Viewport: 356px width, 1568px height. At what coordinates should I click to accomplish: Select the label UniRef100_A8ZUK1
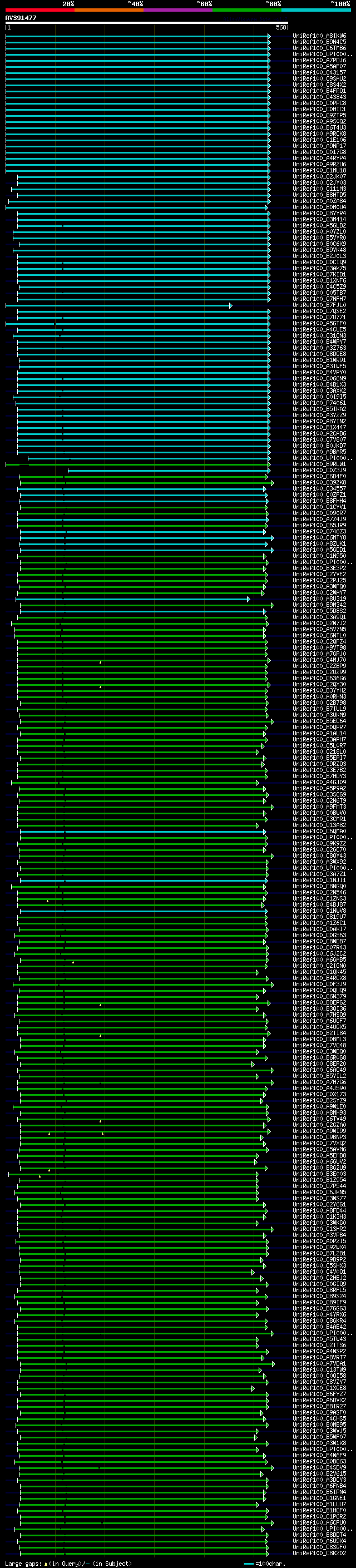319,543
